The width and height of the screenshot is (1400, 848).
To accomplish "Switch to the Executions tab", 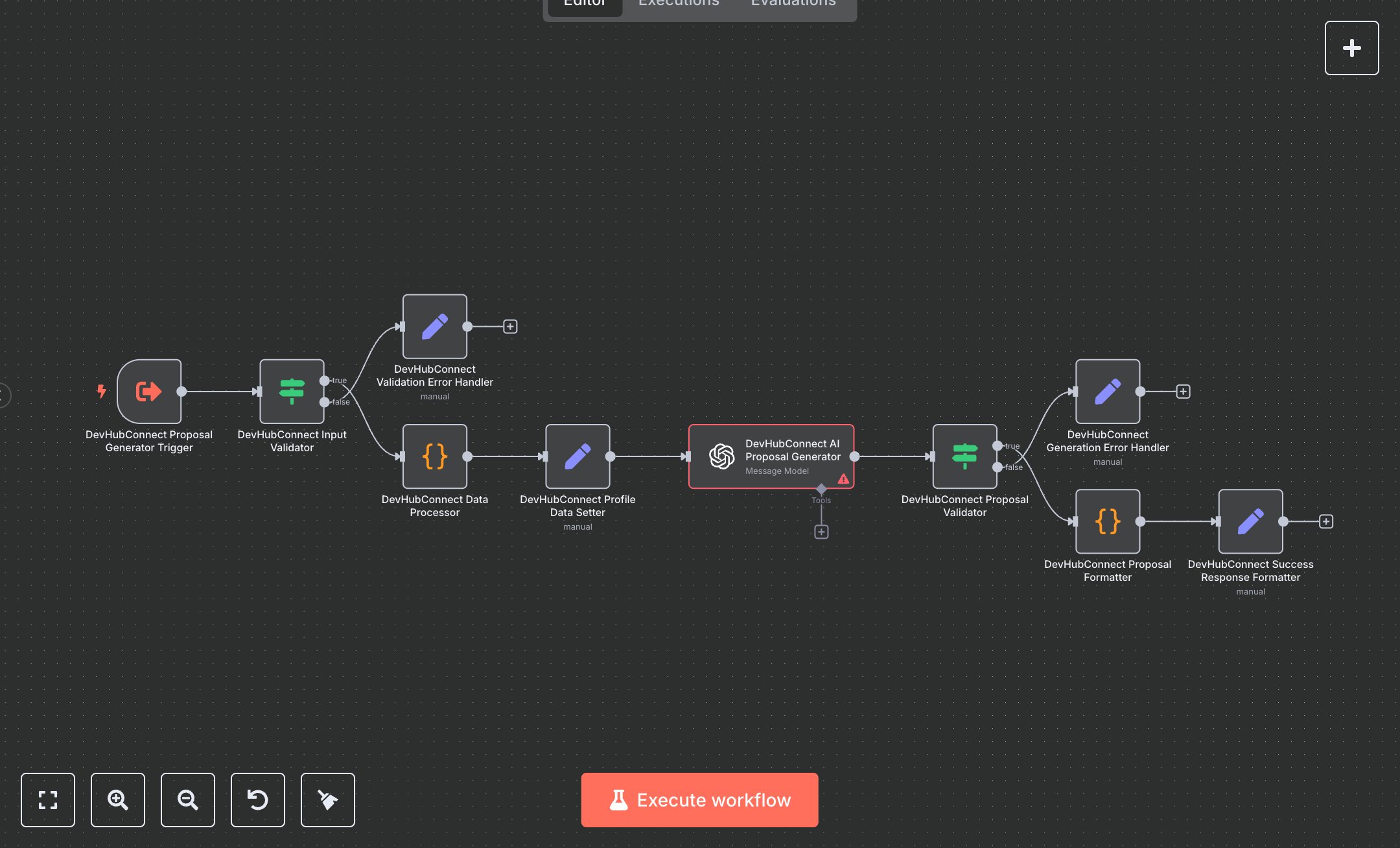I will [678, 5].
